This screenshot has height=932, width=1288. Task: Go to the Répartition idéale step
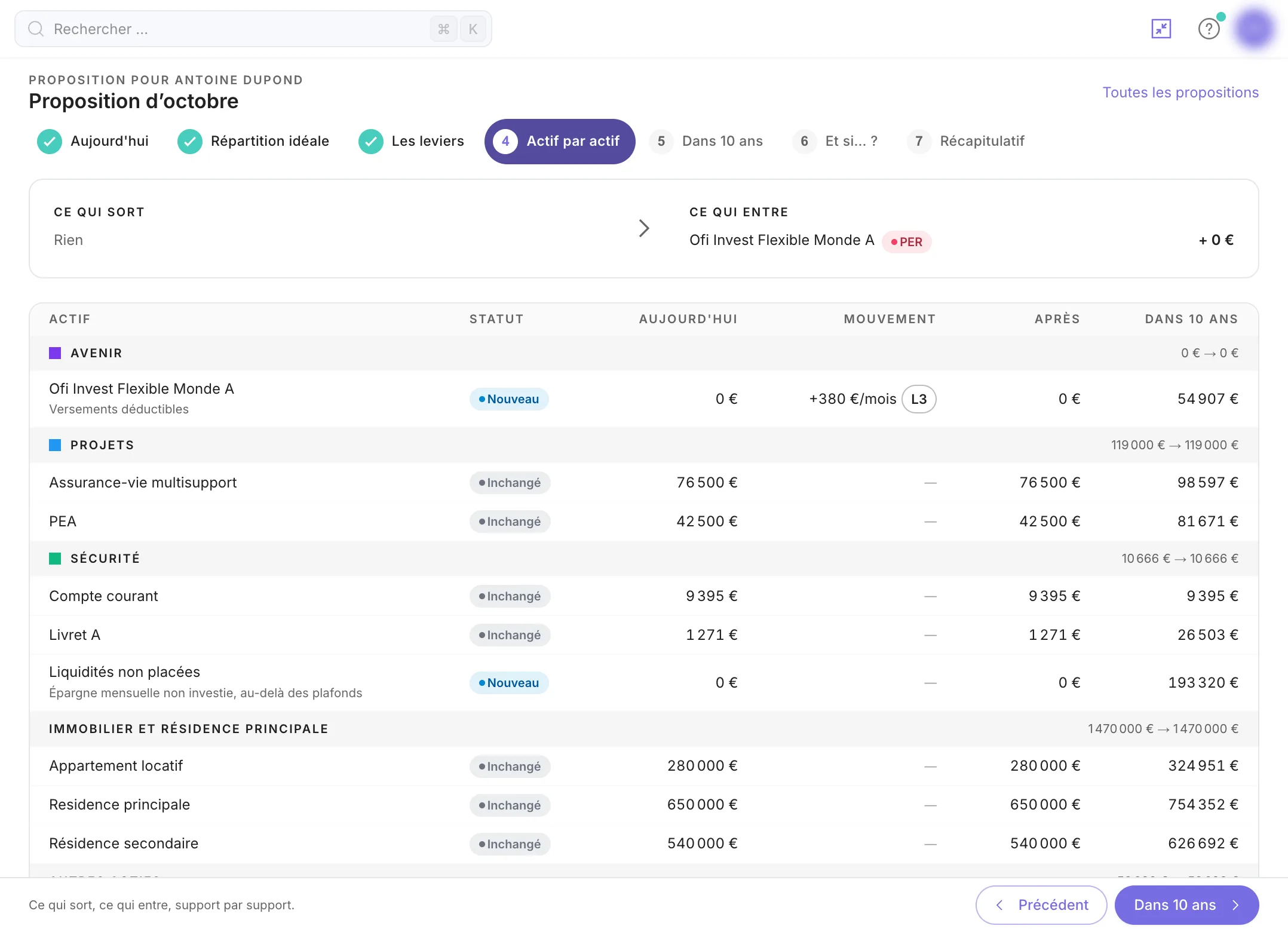253,142
